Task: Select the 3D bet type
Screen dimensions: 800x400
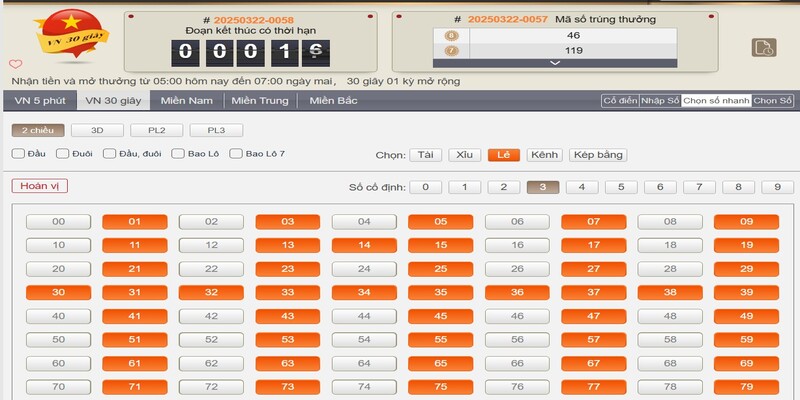Action: tap(98, 130)
